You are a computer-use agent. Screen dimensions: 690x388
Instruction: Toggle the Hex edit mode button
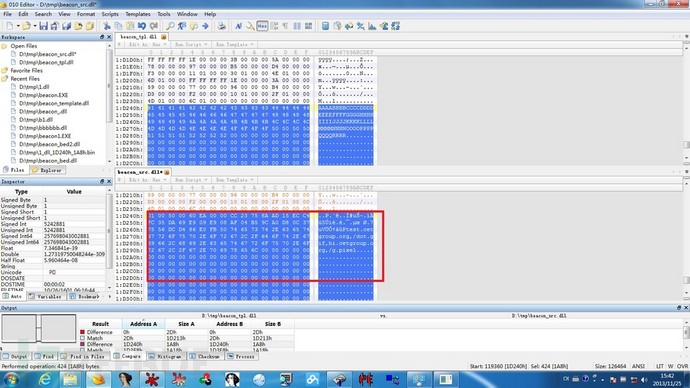coord(262,26)
